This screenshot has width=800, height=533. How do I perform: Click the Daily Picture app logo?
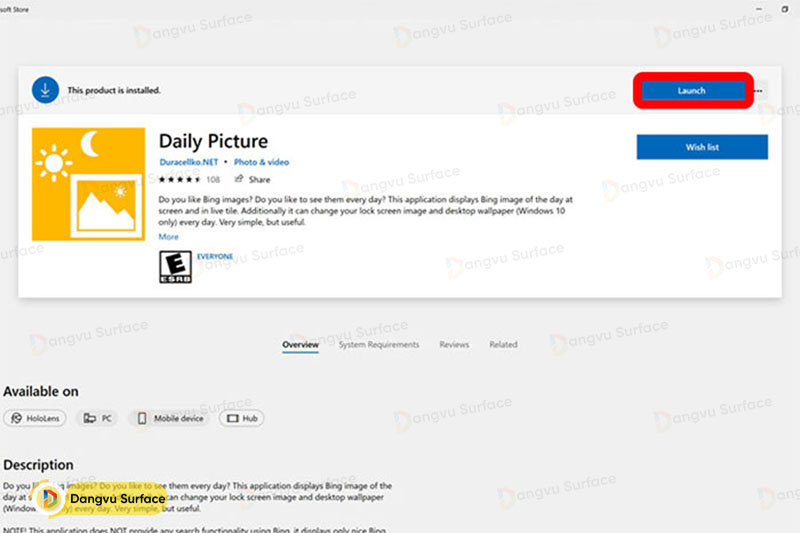88,184
